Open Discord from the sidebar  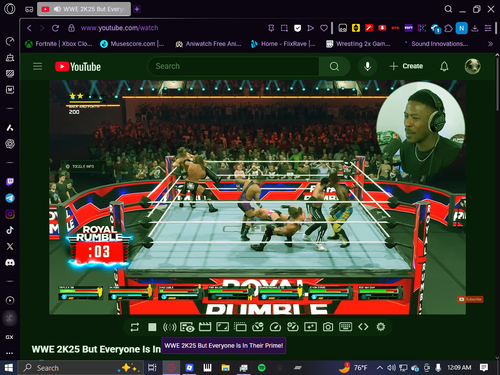[x=10, y=263]
